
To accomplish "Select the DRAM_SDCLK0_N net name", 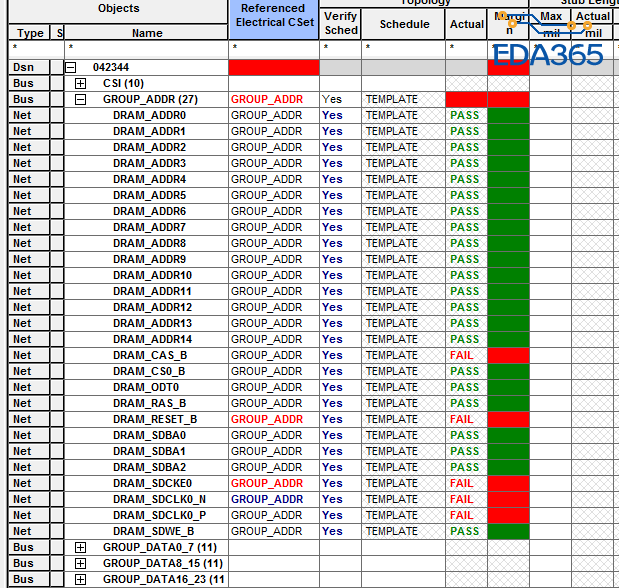I will tap(159, 500).
